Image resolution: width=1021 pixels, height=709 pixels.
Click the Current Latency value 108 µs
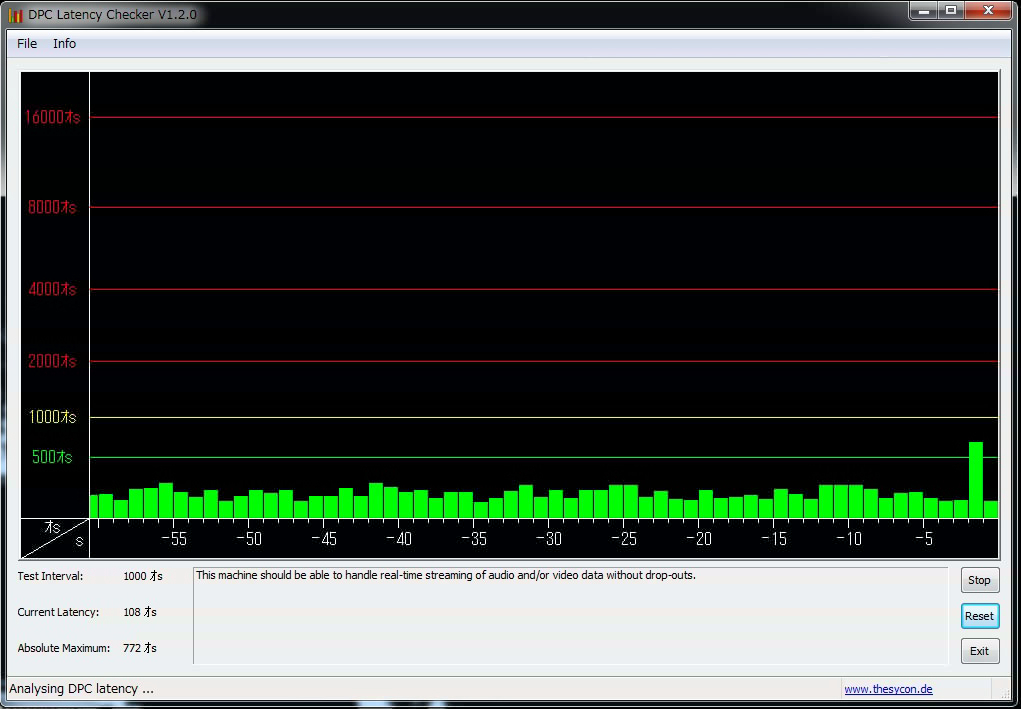[x=139, y=612]
